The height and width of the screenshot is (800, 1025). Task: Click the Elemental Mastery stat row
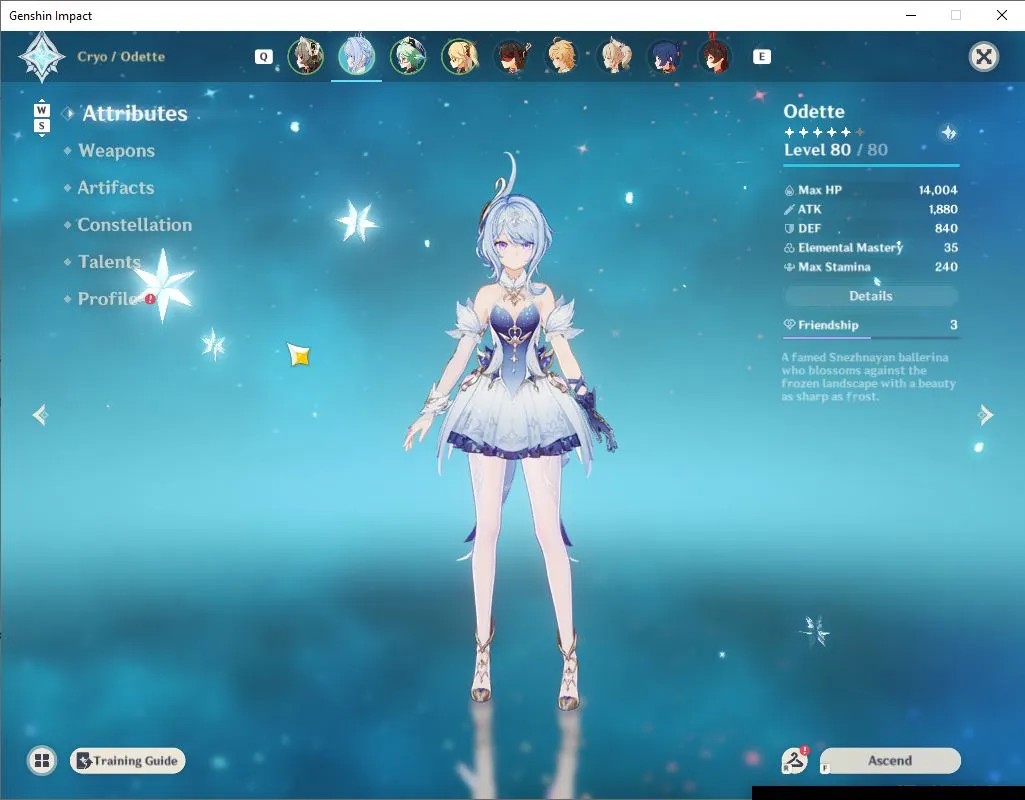coord(871,248)
